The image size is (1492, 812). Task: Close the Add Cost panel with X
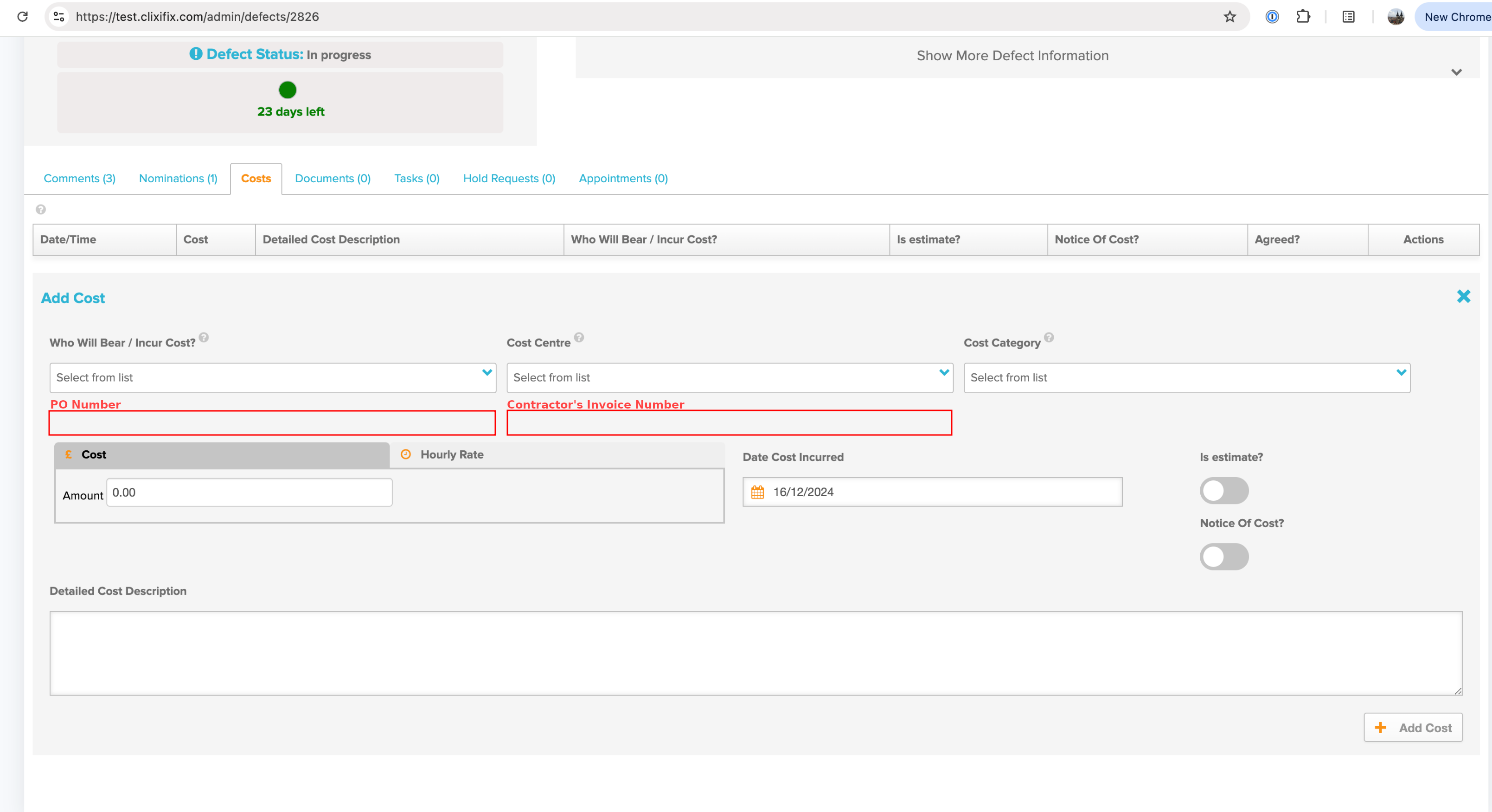tap(1463, 296)
